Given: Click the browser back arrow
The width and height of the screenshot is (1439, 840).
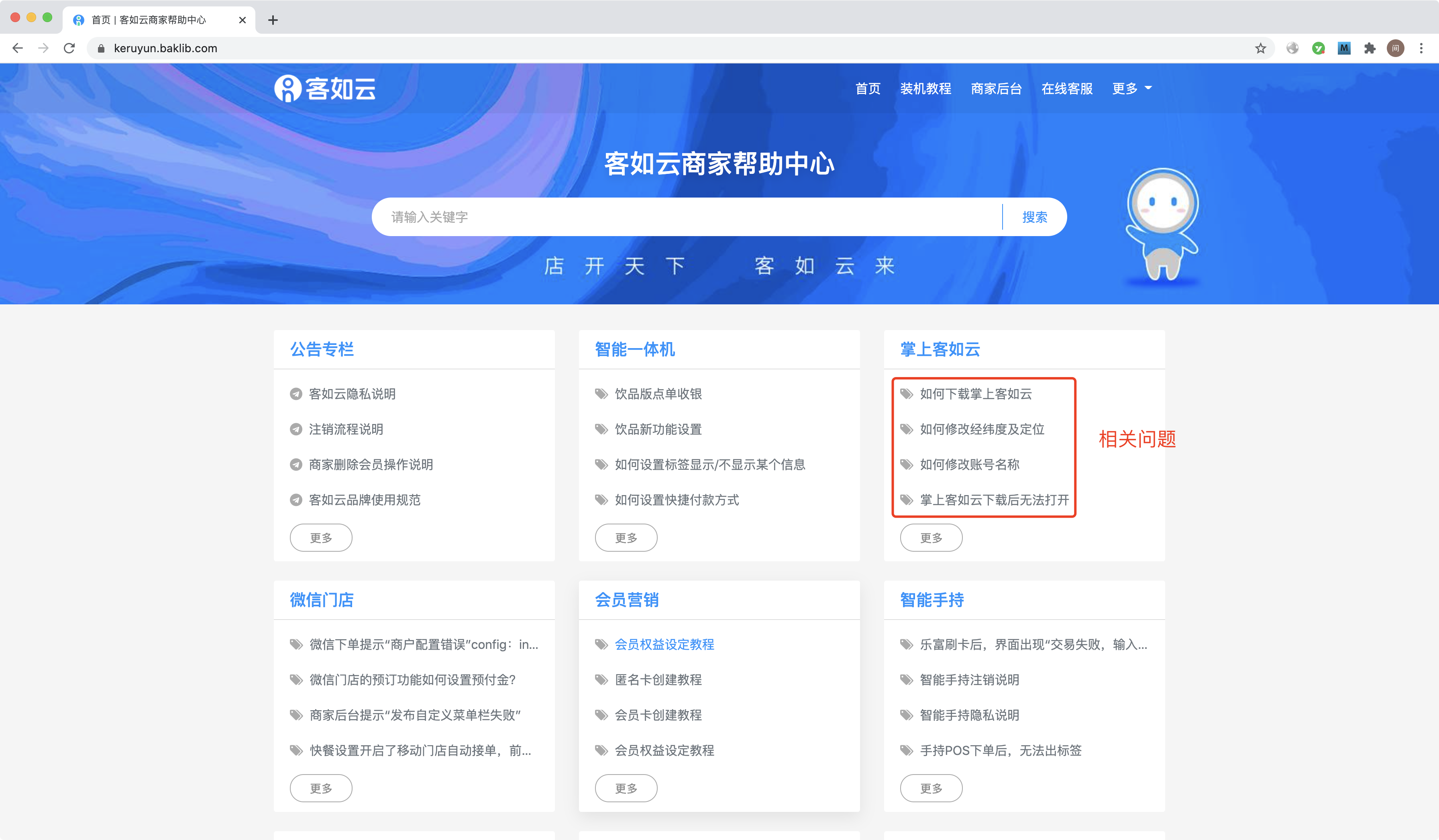Looking at the screenshot, I should [x=18, y=49].
